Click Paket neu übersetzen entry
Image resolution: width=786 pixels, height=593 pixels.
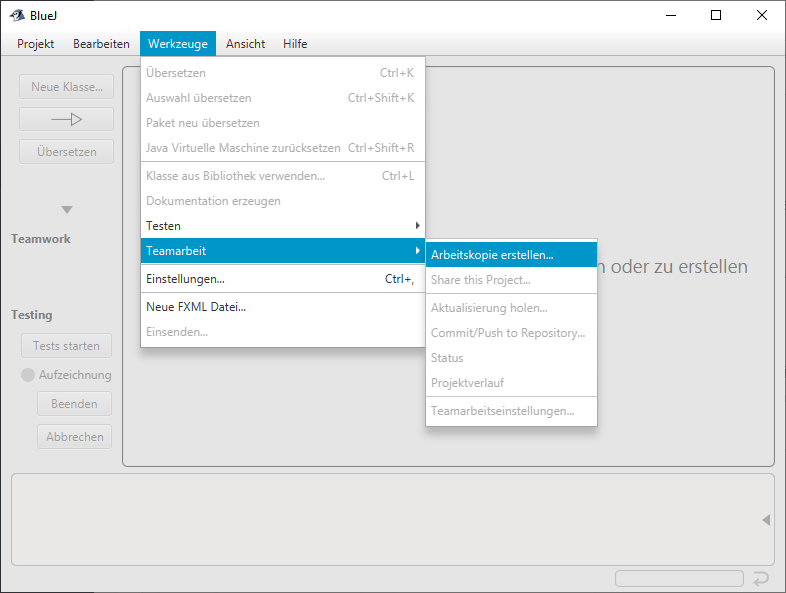283,123
